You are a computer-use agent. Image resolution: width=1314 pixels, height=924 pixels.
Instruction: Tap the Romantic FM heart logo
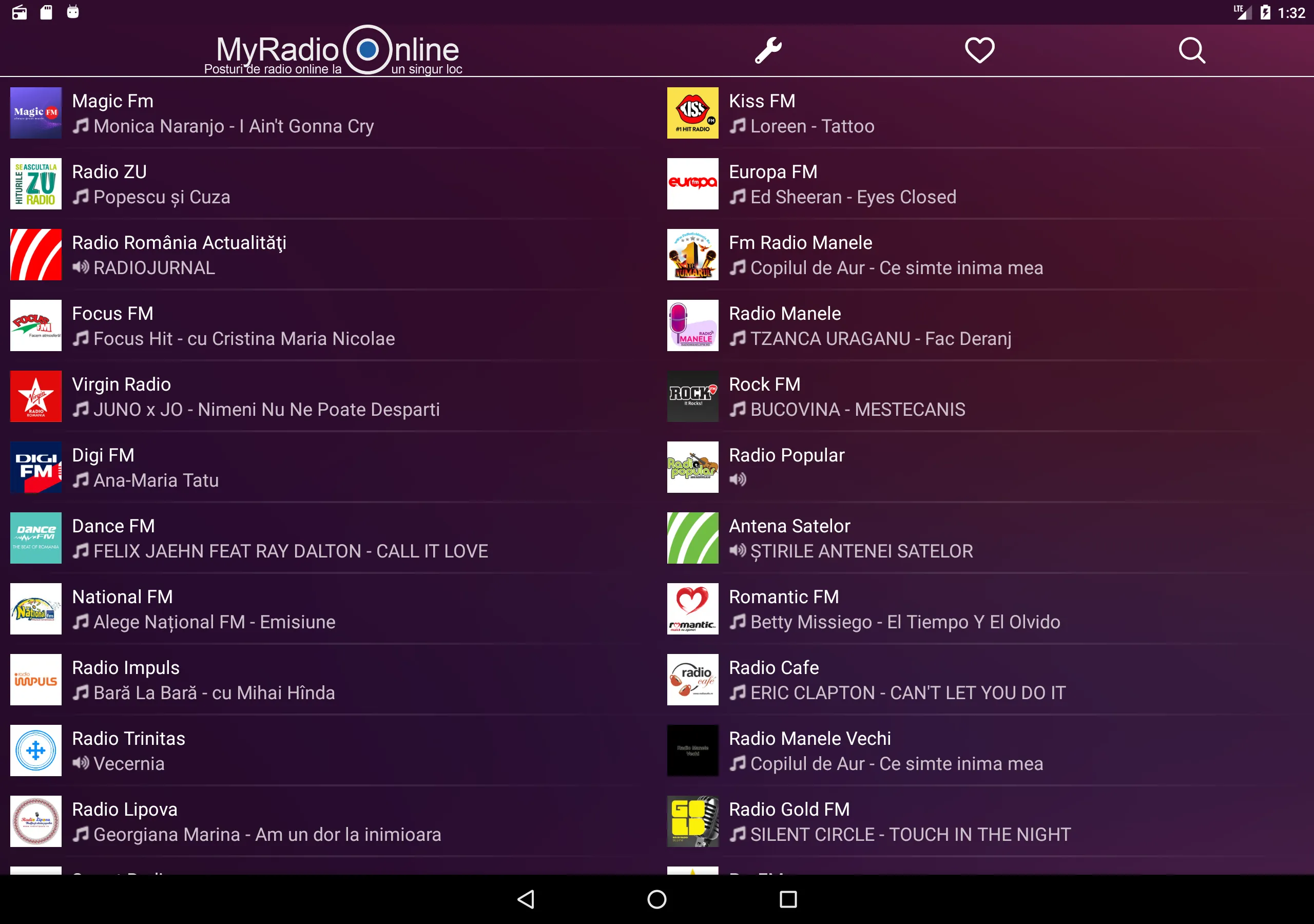click(692, 609)
